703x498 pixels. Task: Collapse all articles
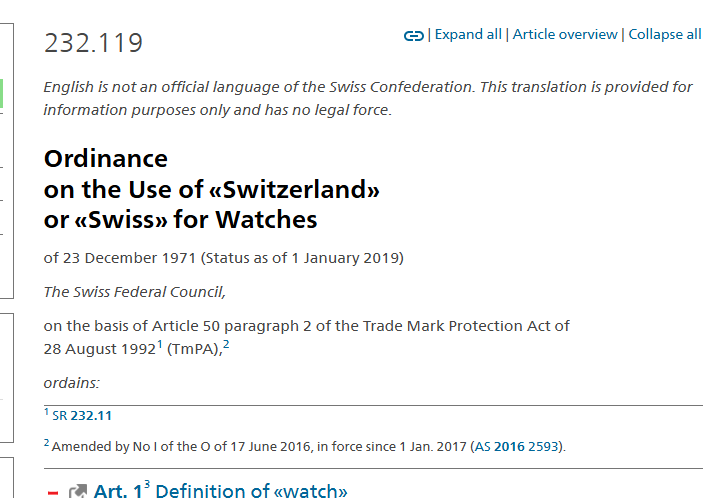click(664, 35)
